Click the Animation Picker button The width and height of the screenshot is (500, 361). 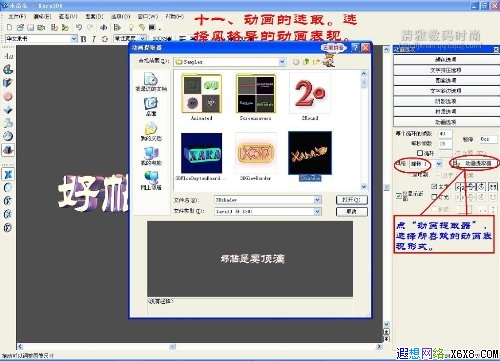[x=474, y=163]
